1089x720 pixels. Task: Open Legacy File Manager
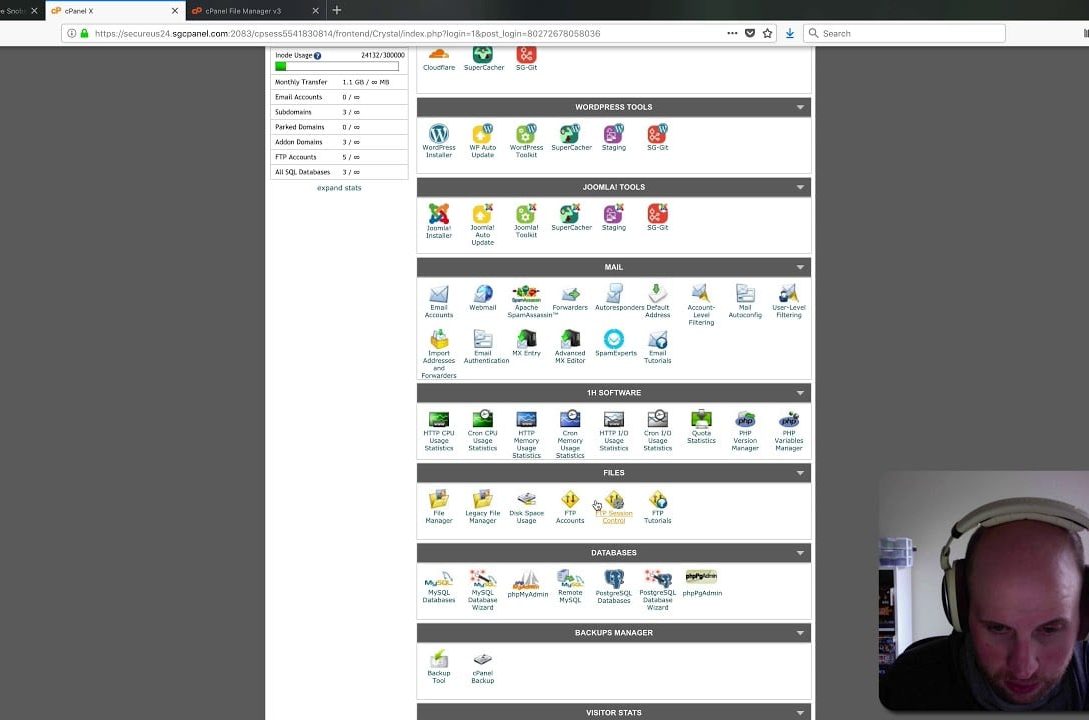483,507
